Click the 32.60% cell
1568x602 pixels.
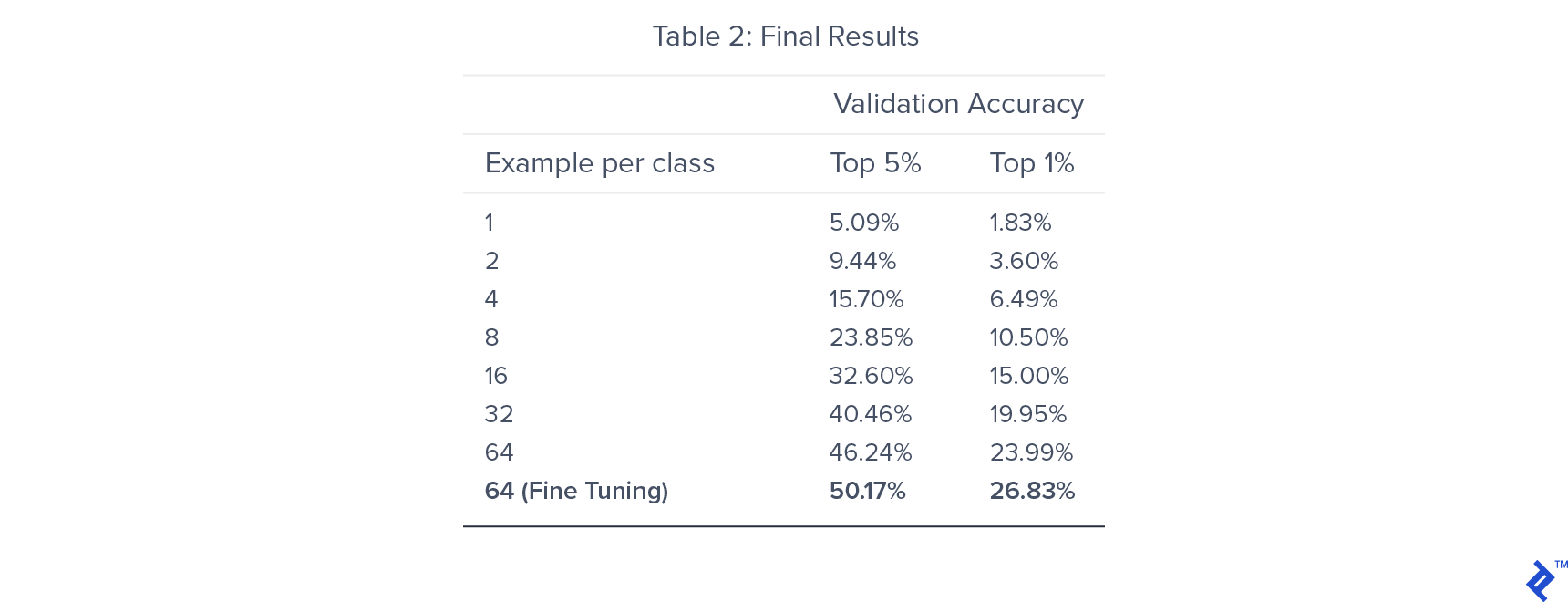[x=871, y=376]
